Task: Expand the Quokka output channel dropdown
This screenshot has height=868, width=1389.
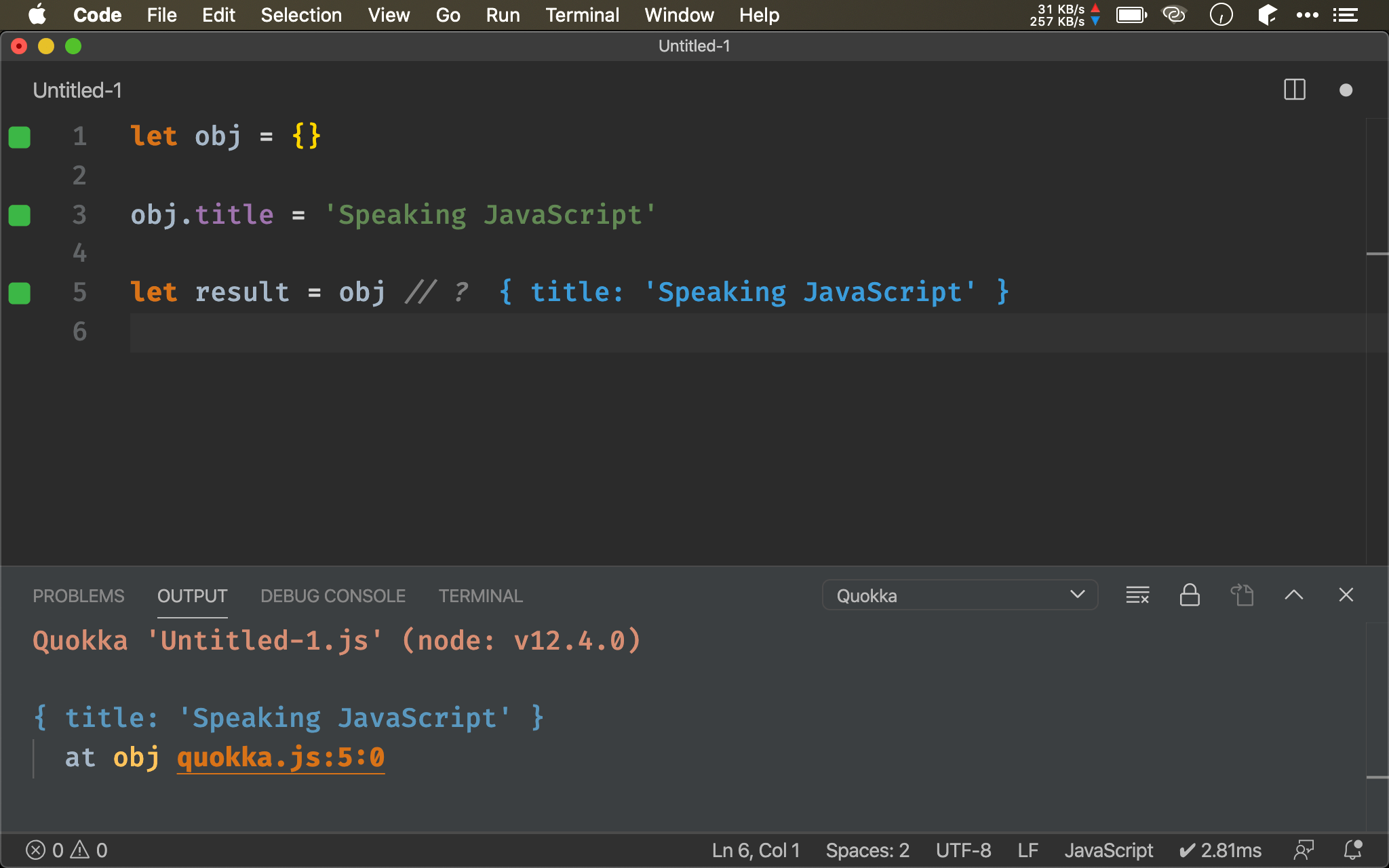Action: coord(959,595)
